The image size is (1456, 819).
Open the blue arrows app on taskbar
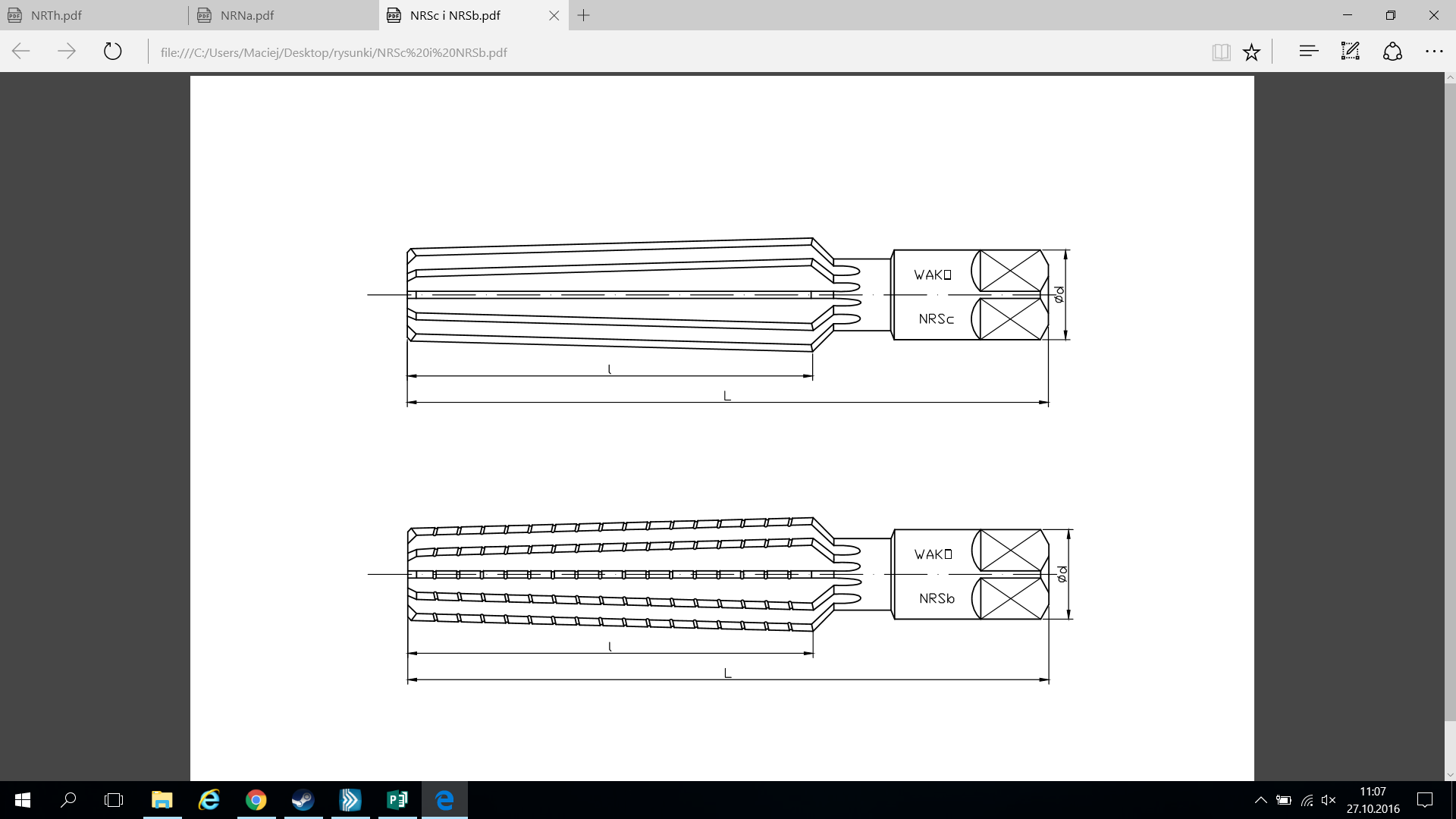(350, 800)
